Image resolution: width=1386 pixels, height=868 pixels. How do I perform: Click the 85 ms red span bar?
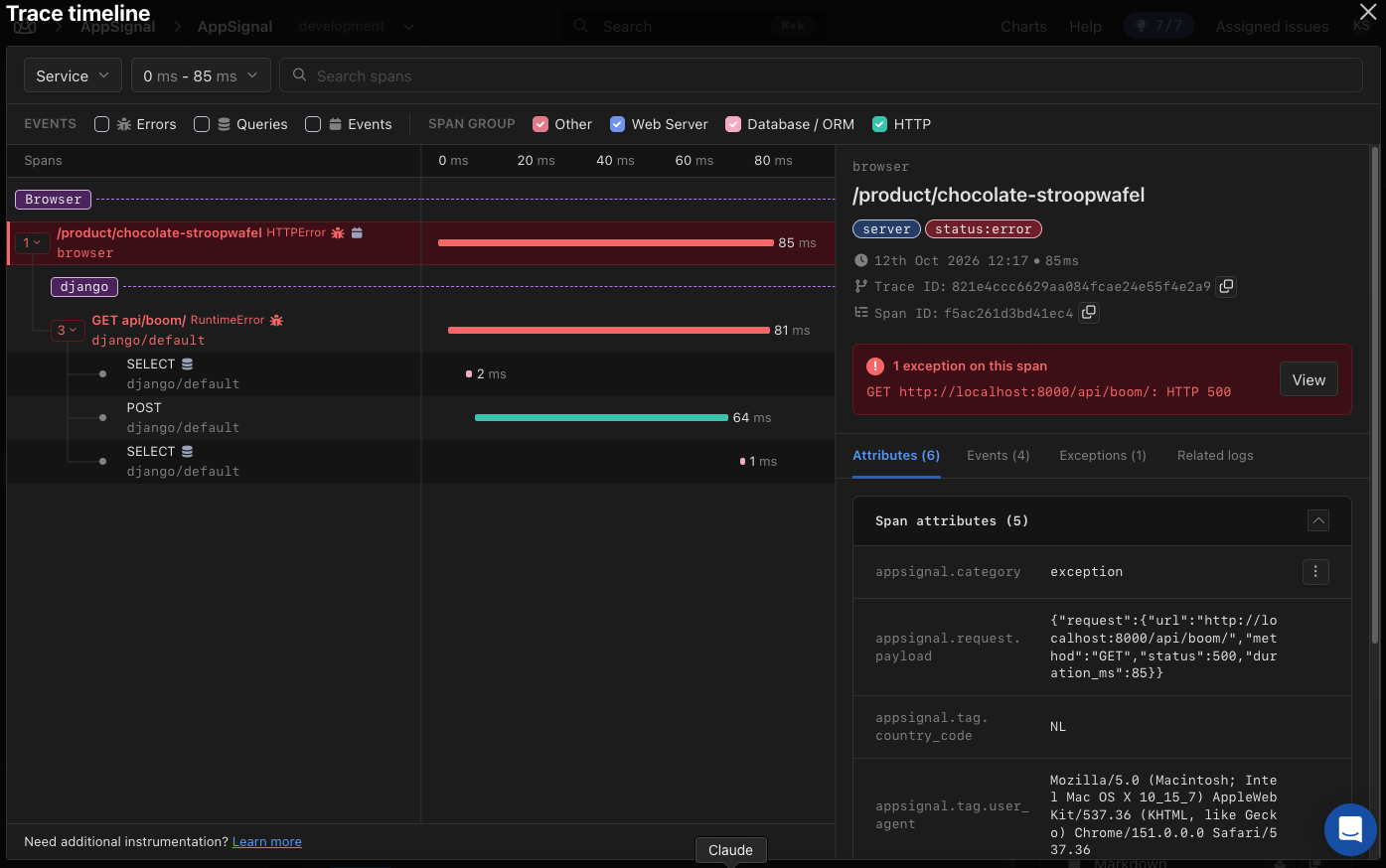[x=606, y=242]
